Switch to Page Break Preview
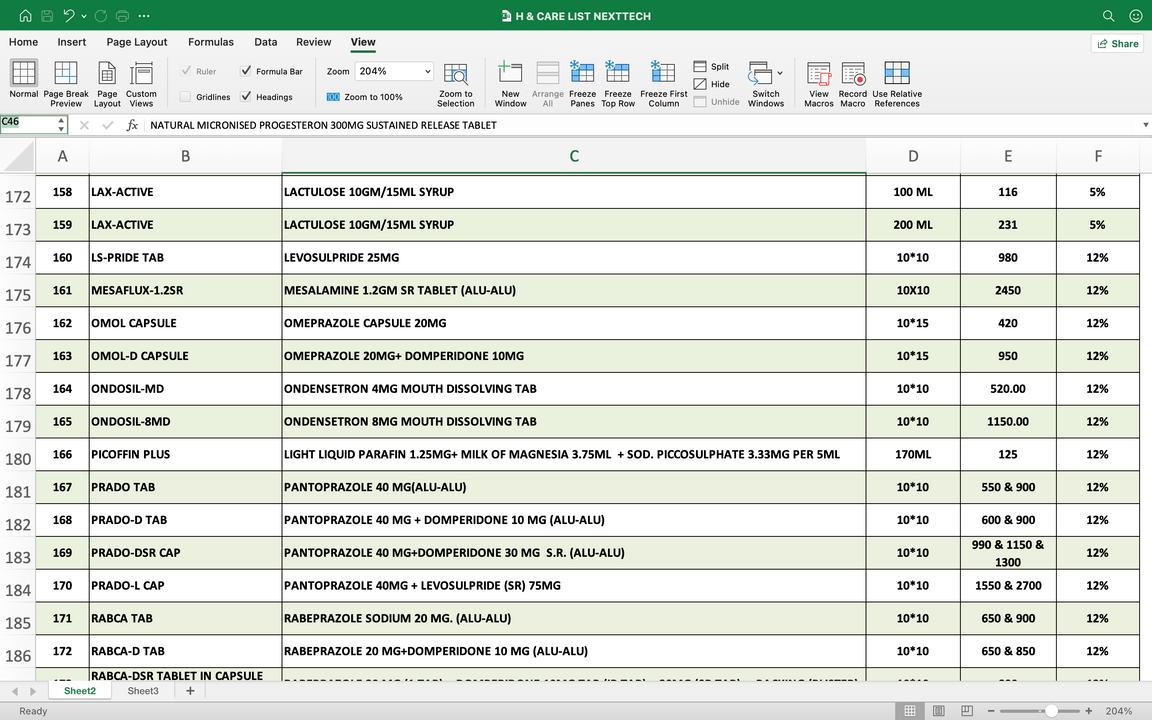 coord(66,84)
